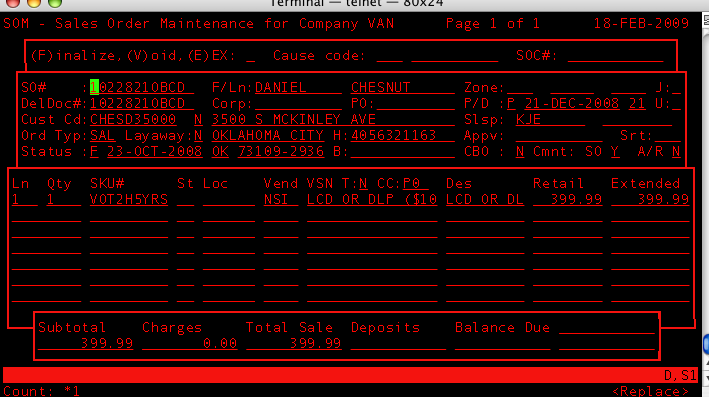The image size is (709, 397).
Task: Click the state field OK
Action: 220,151
